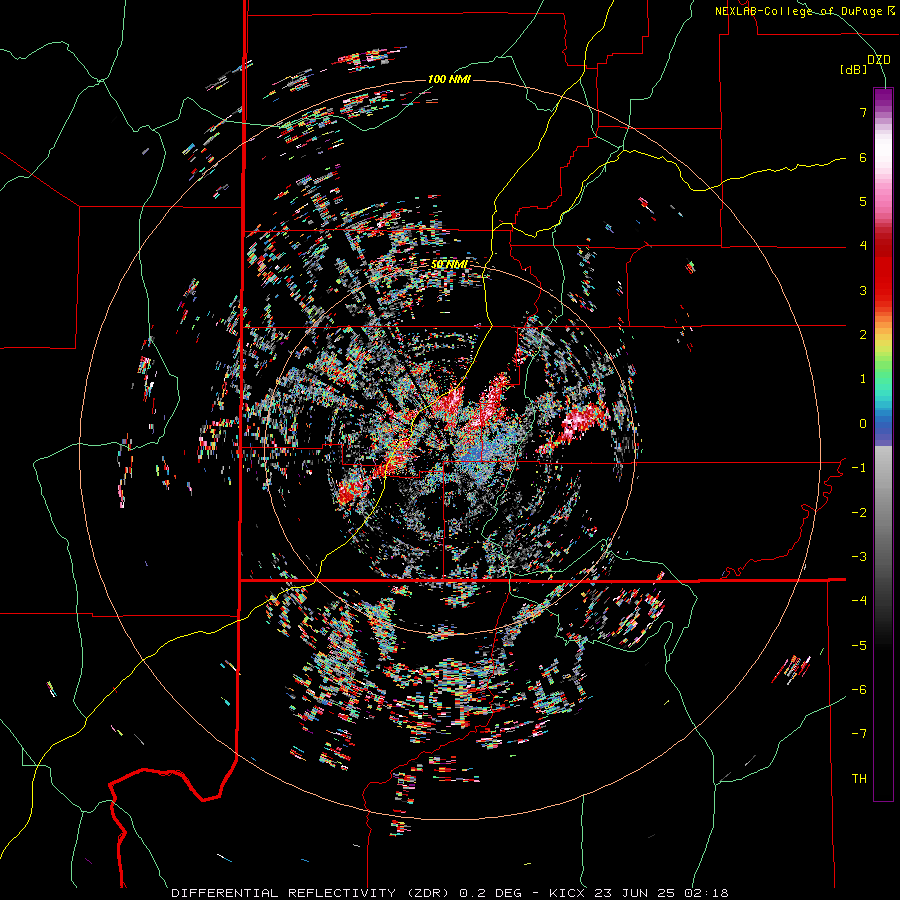
Task: Click the 0 value on the scale
Action: pyautogui.click(x=863, y=424)
